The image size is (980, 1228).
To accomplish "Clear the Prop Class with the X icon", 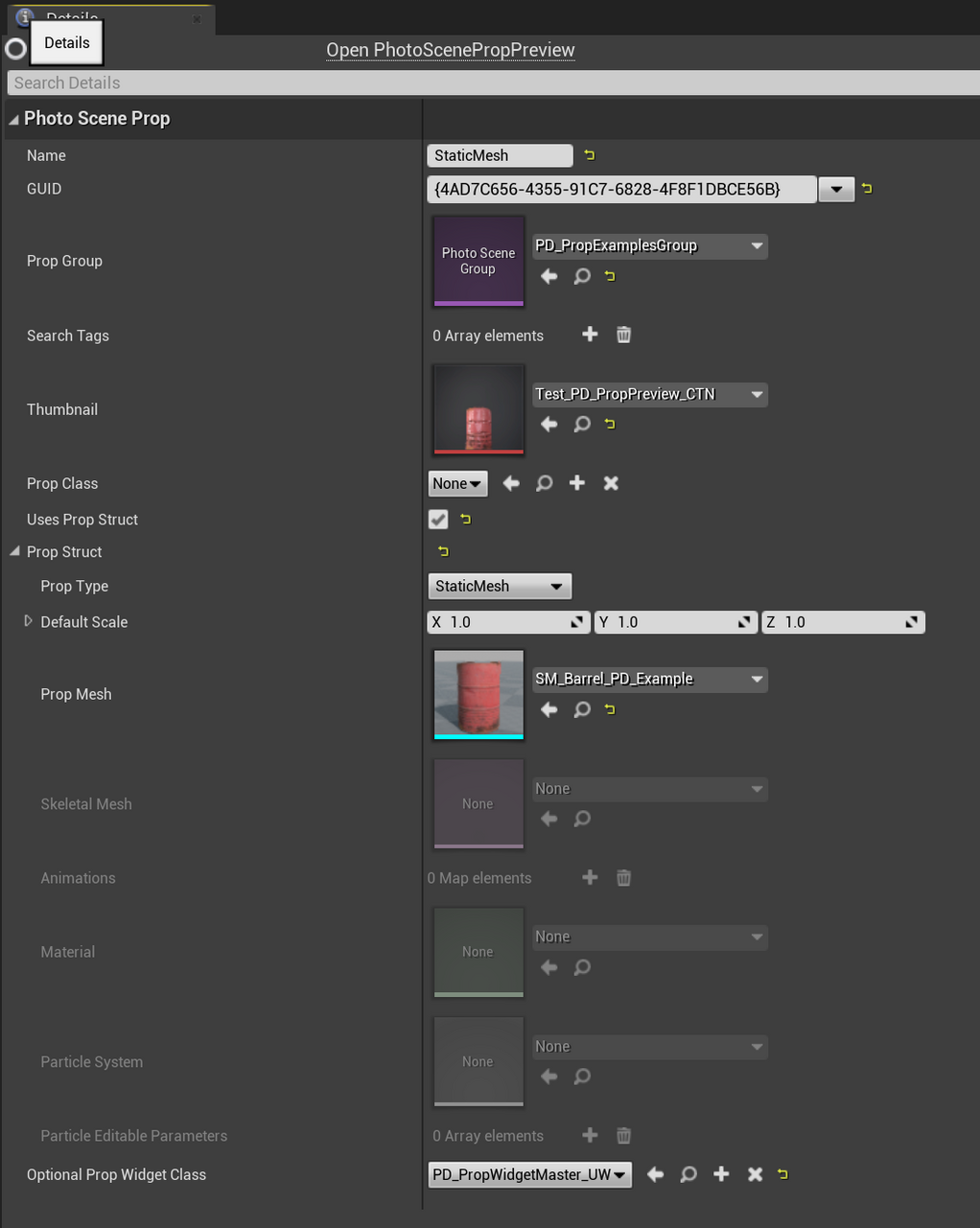I will coord(611,483).
